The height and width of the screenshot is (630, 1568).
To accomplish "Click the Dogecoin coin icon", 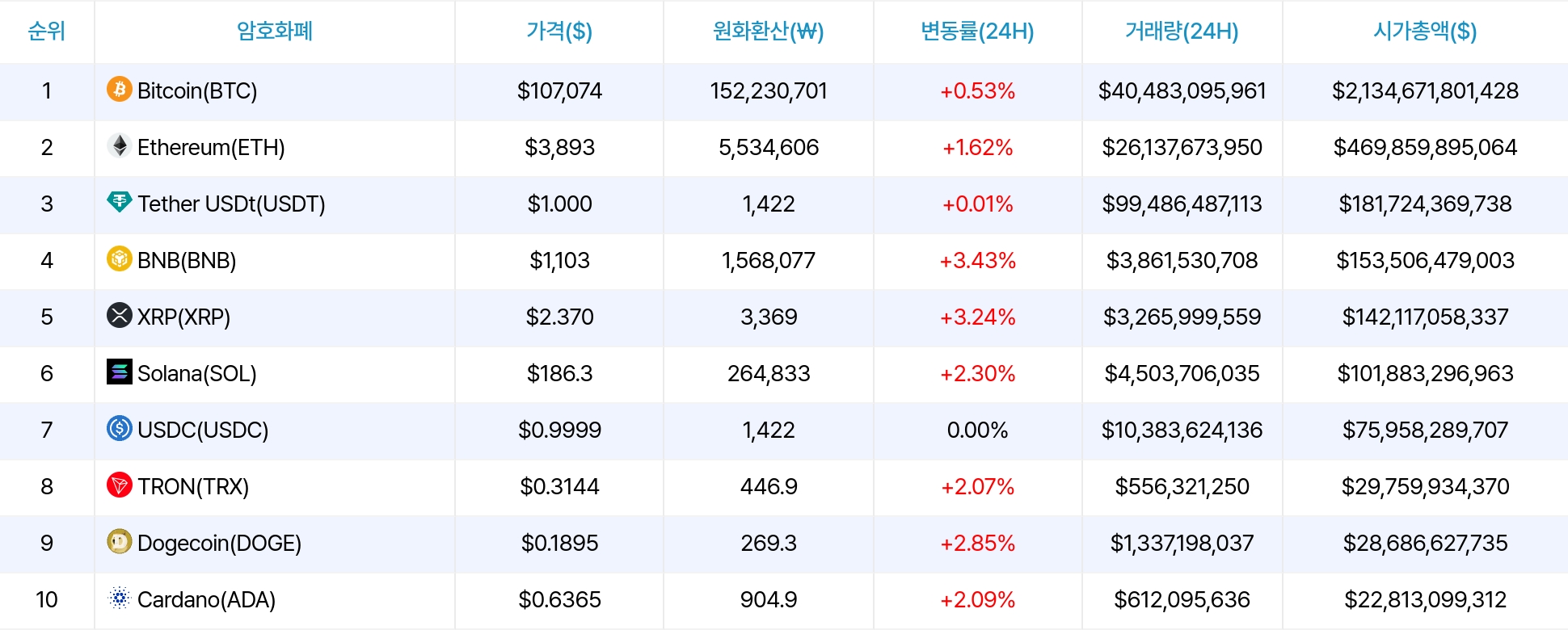I will [120, 541].
